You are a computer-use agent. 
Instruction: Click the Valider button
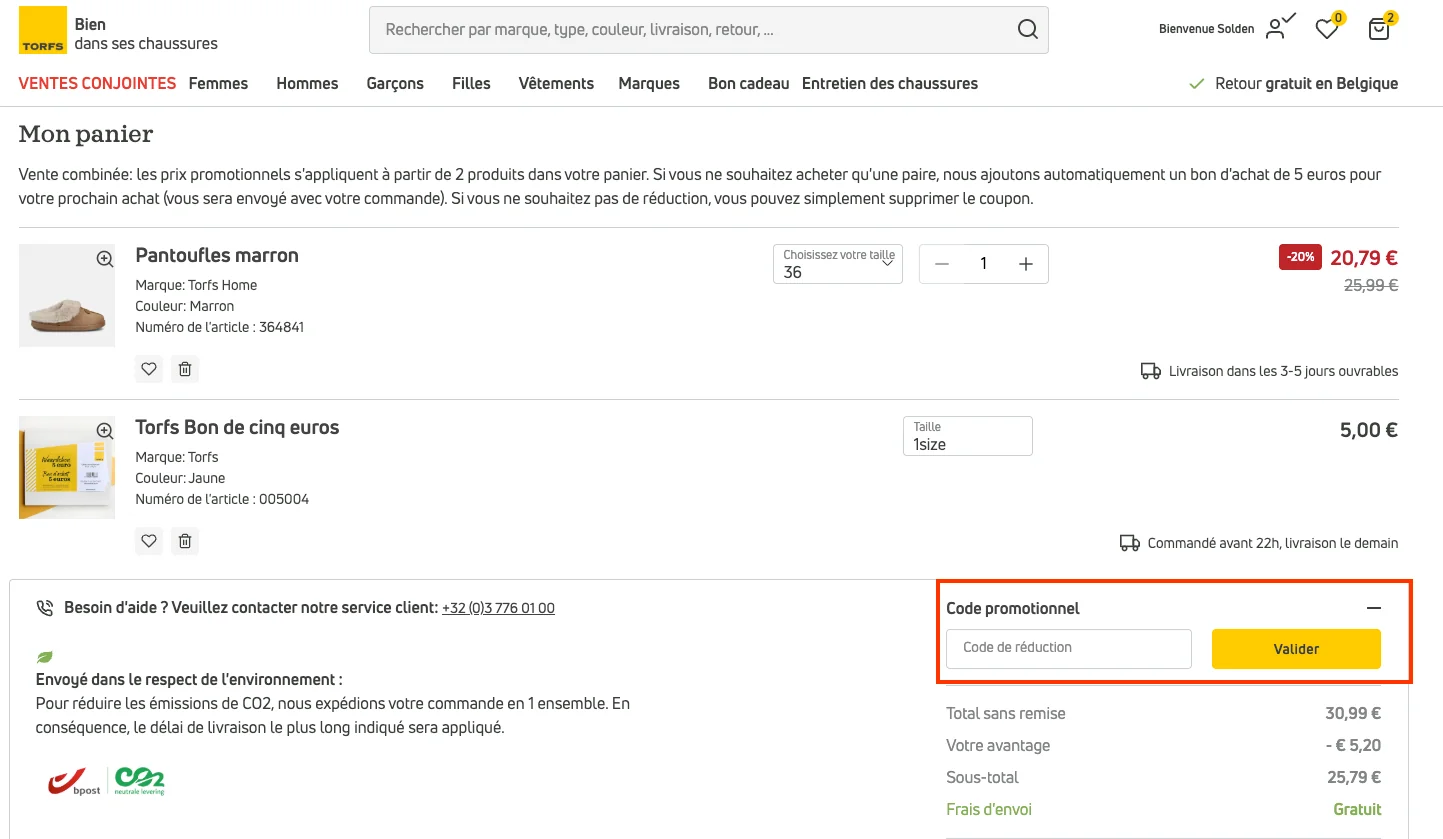pyautogui.click(x=1296, y=649)
